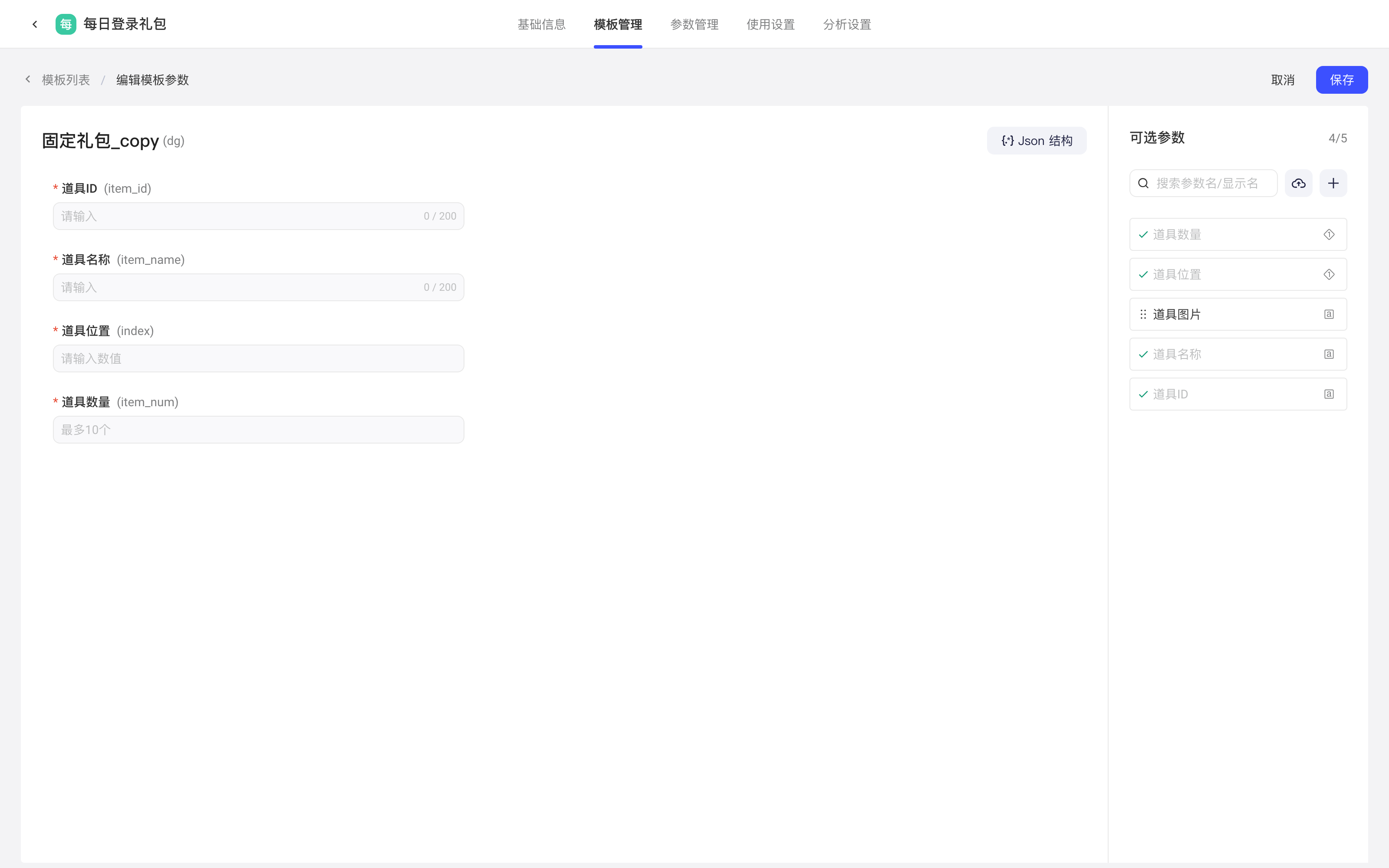1389x868 pixels.
Task: Uncheck the 道具ID optional parameter checkmark
Action: pyautogui.click(x=1143, y=394)
